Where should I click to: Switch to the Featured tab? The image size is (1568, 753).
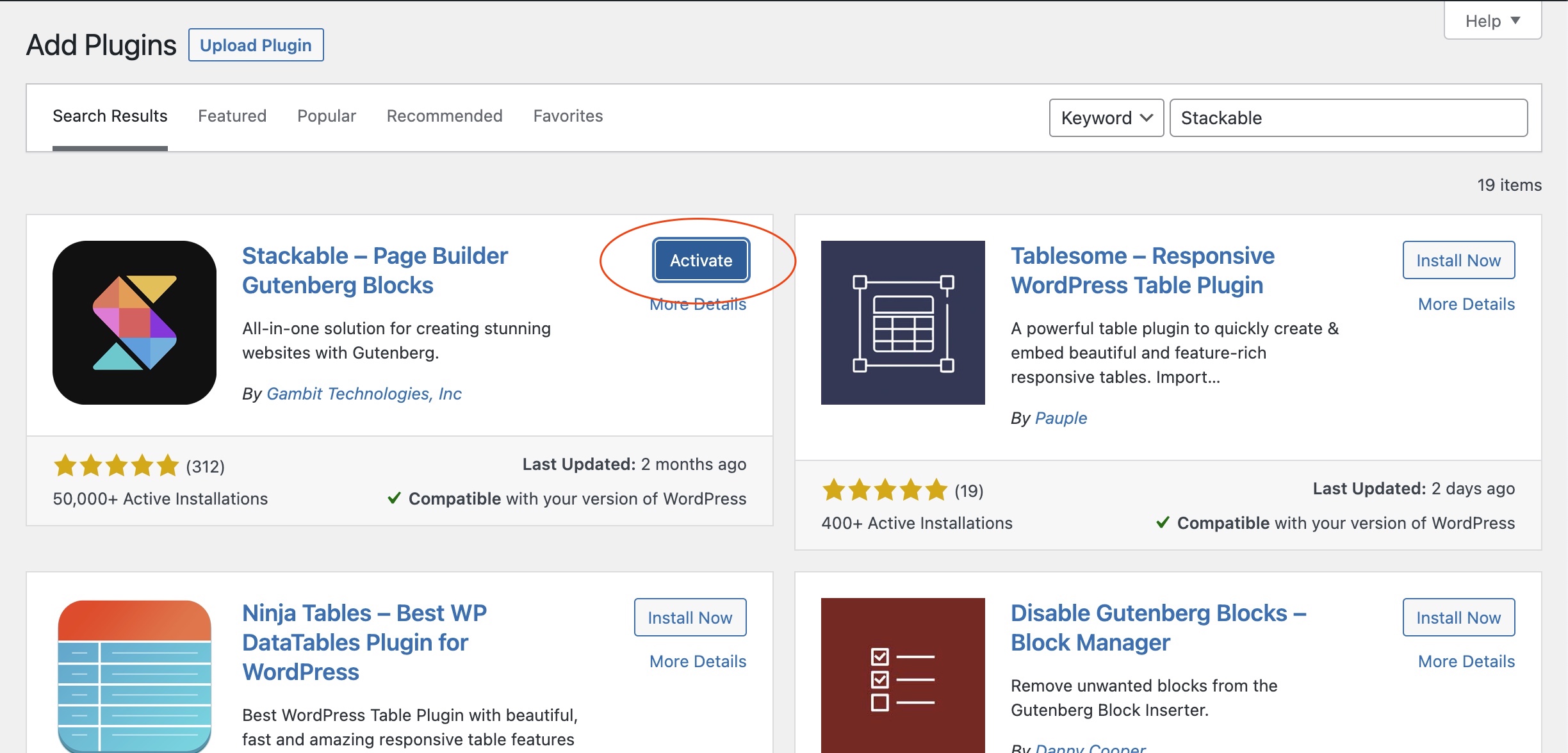tap(232, 116)
